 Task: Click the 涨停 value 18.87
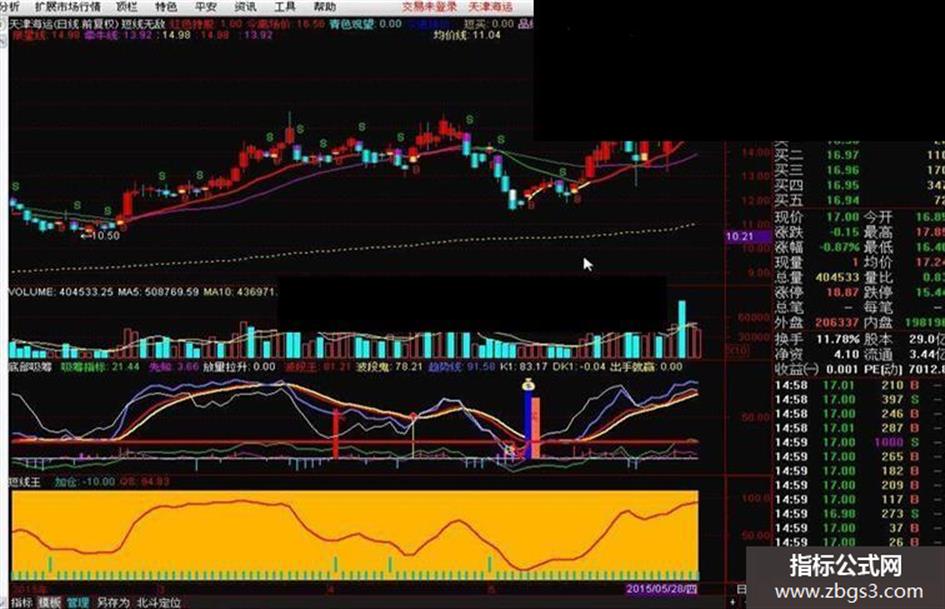coord(843,292)
